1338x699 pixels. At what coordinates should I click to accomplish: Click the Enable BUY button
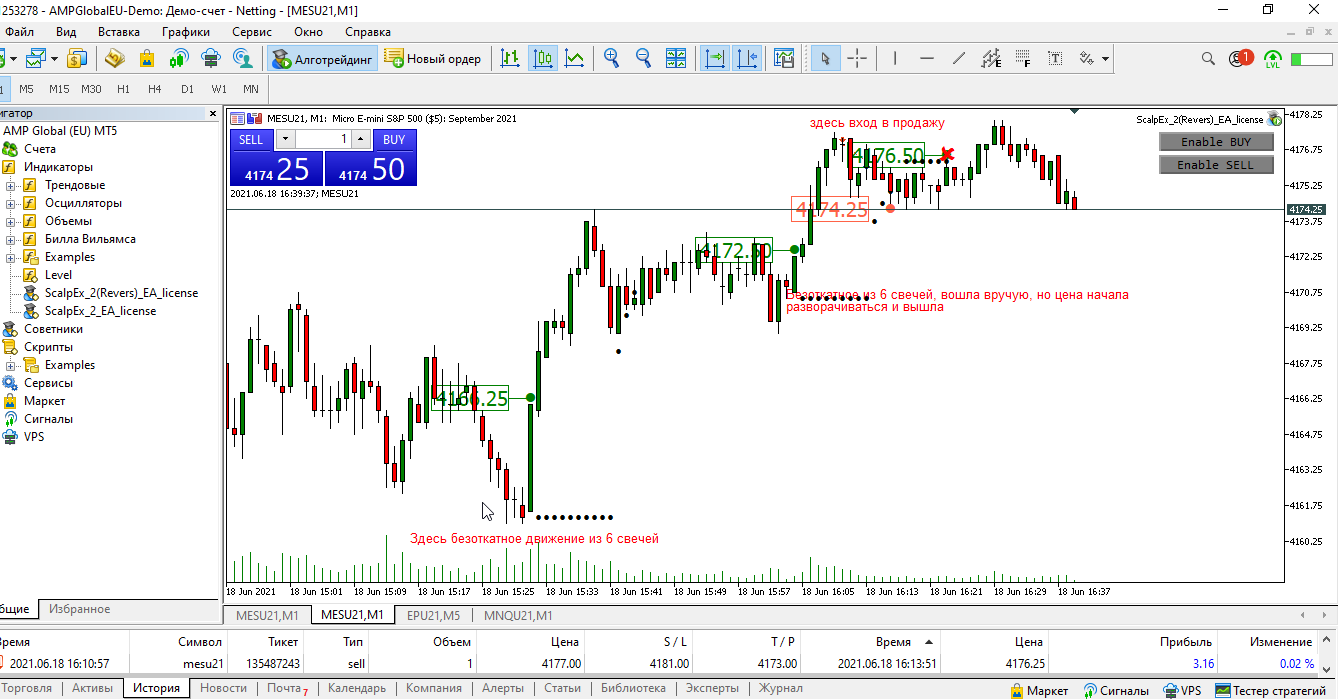coord(1216,142)
